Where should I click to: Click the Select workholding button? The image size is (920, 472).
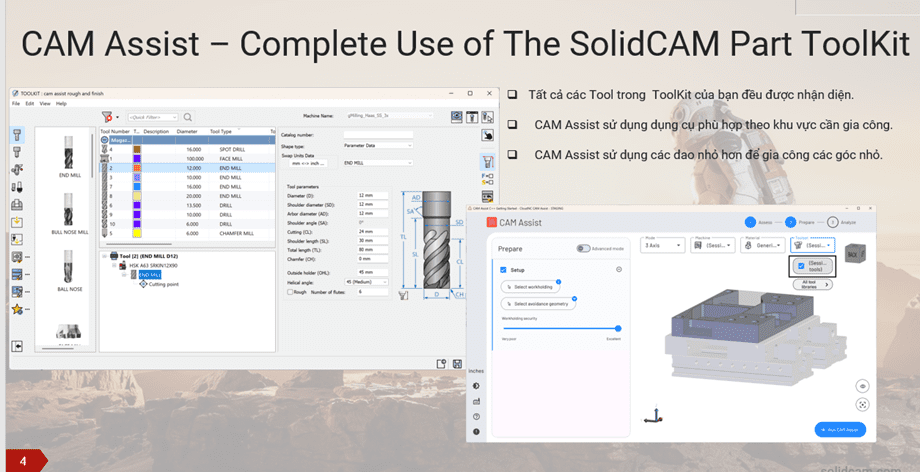coord(530,287)
